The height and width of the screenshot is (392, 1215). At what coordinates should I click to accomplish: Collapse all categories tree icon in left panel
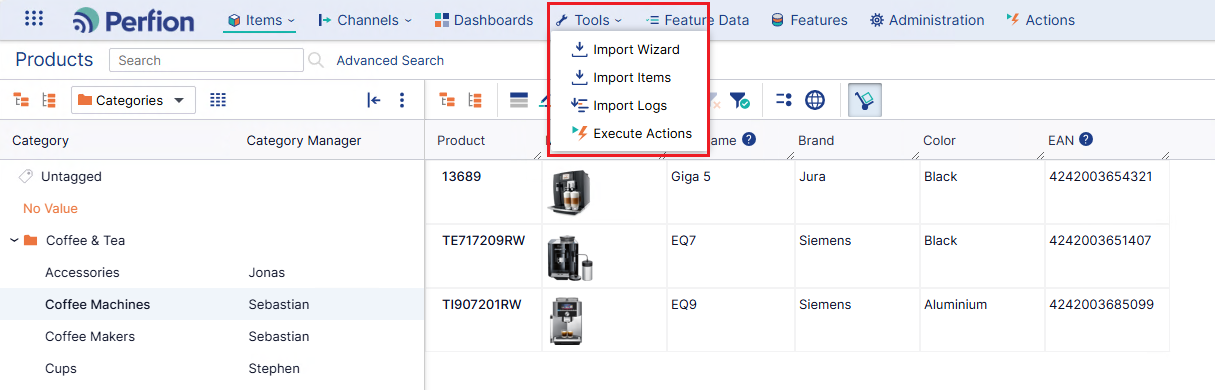(48, 100)
